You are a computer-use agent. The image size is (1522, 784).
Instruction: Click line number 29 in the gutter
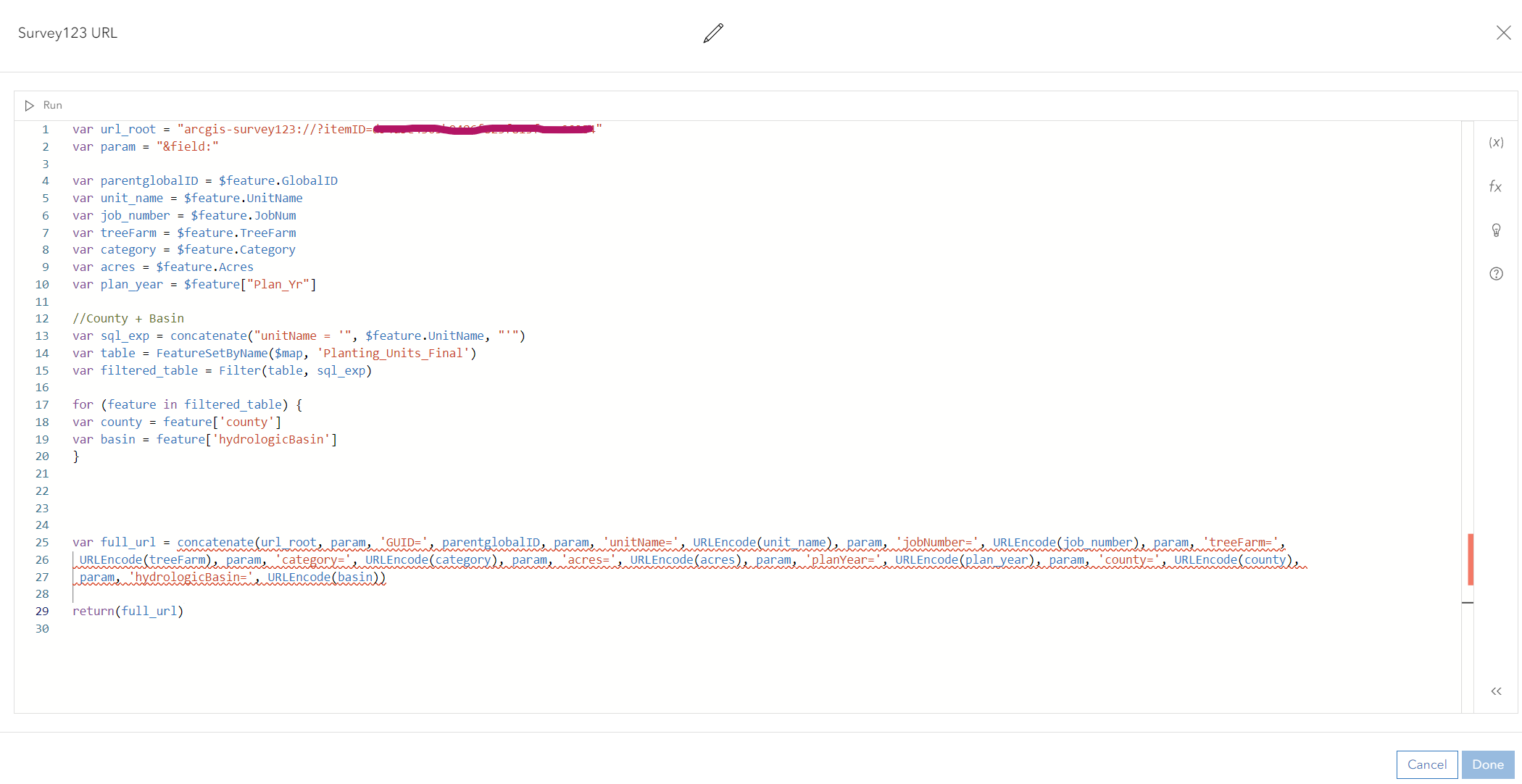tap(42, 611)
